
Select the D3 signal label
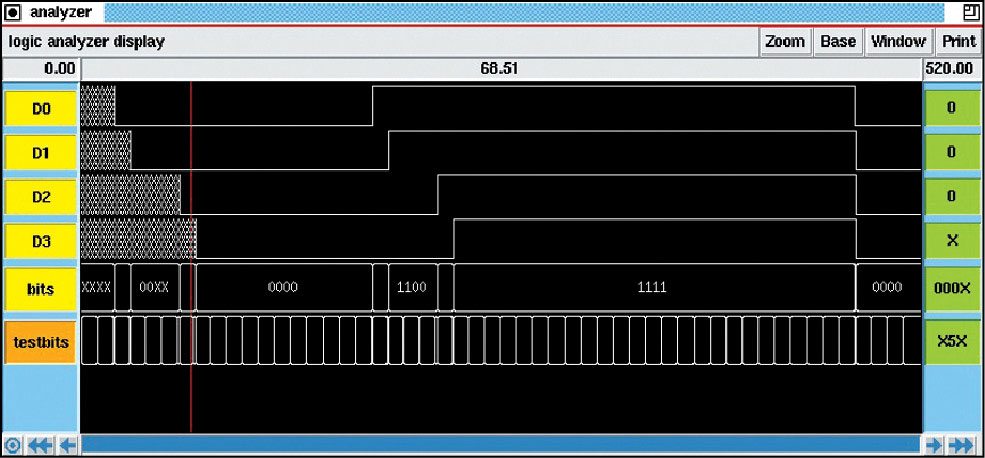pyautogui.click(x=41, y=241)
